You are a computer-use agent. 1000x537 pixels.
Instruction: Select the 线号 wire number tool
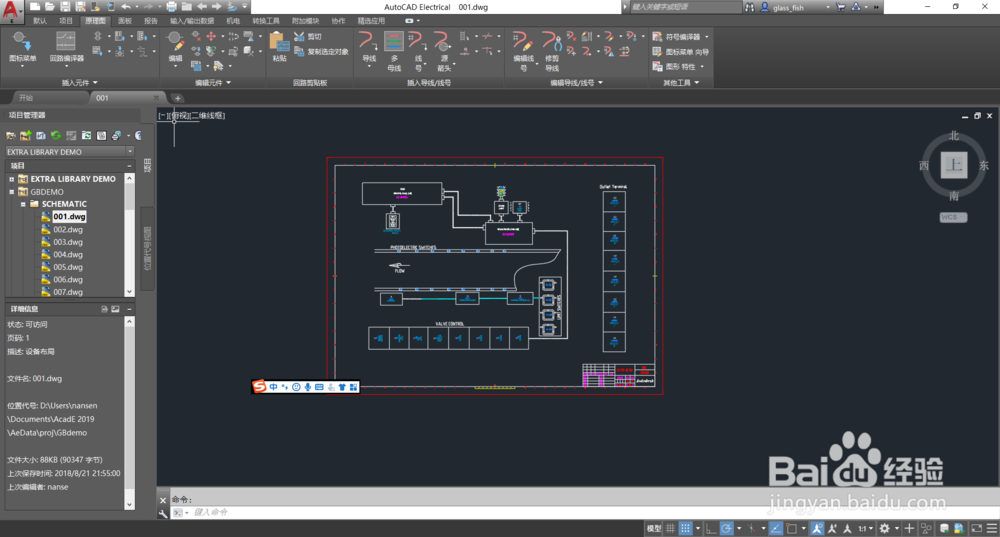418,51
